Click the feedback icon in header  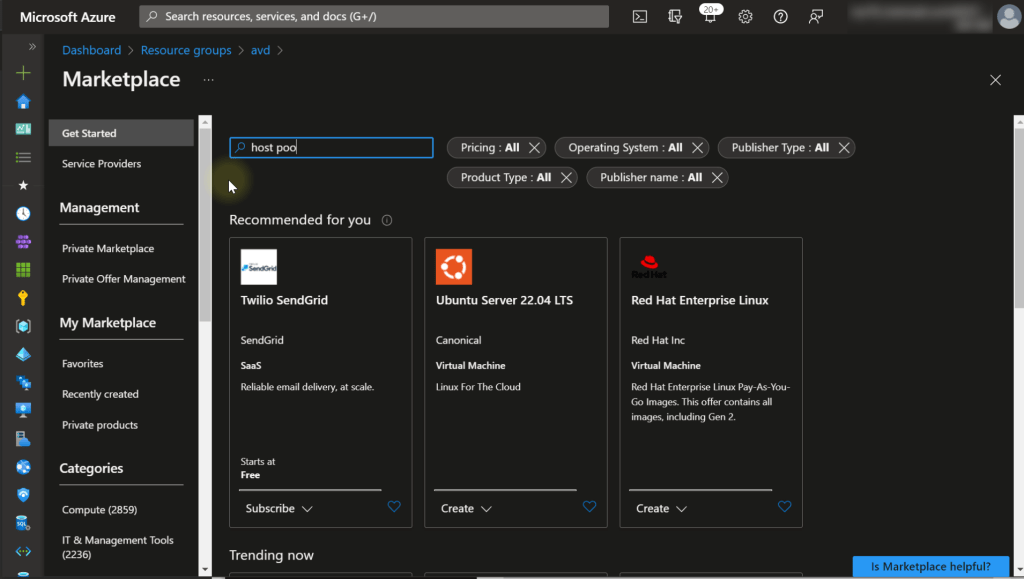point(817,17)
